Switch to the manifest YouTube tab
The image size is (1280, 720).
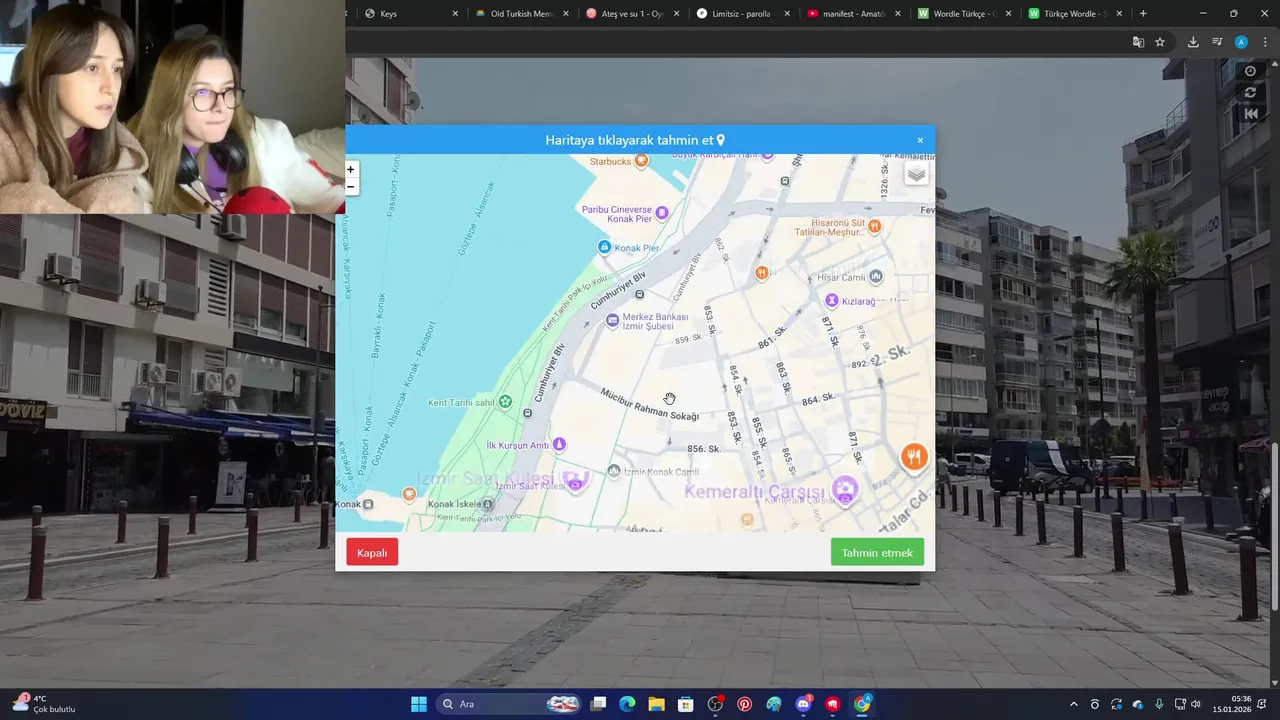pyautogui.click(x=853, y=14)
